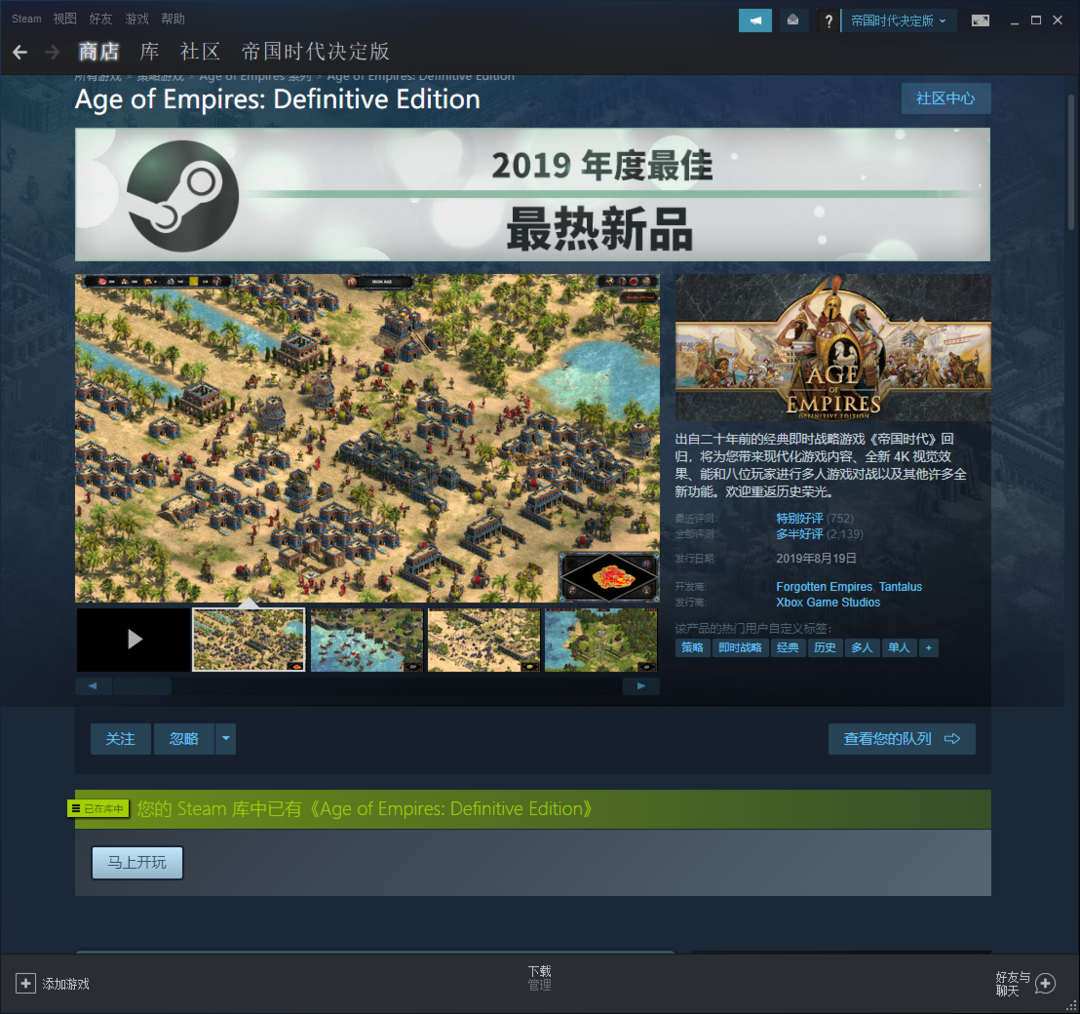1080x1014 pixels.
Task: Expand the account name dropdown
Action: pos(898,20)
